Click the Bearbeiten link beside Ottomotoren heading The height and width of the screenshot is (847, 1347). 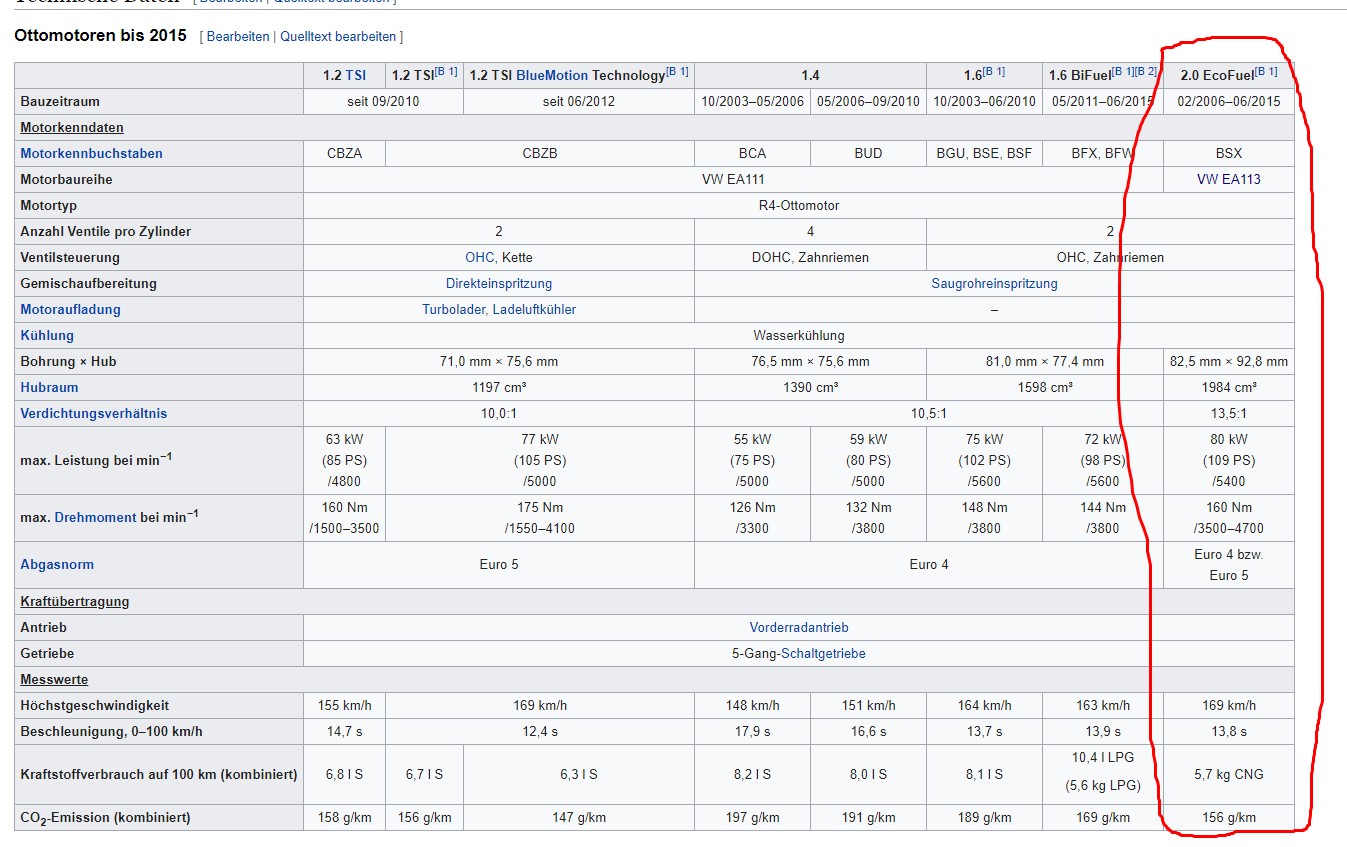pyautogui.click(x=238, y=36)
